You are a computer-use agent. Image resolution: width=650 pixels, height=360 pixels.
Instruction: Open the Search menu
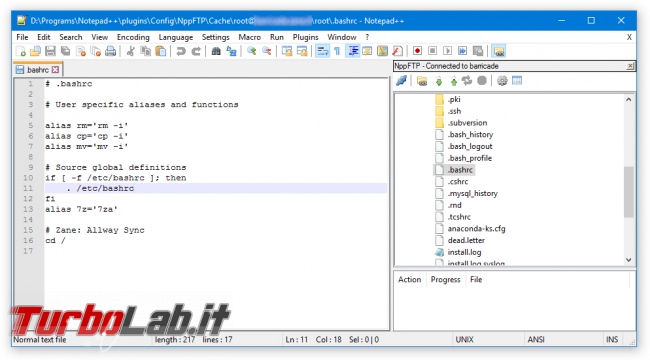[71, 37]
